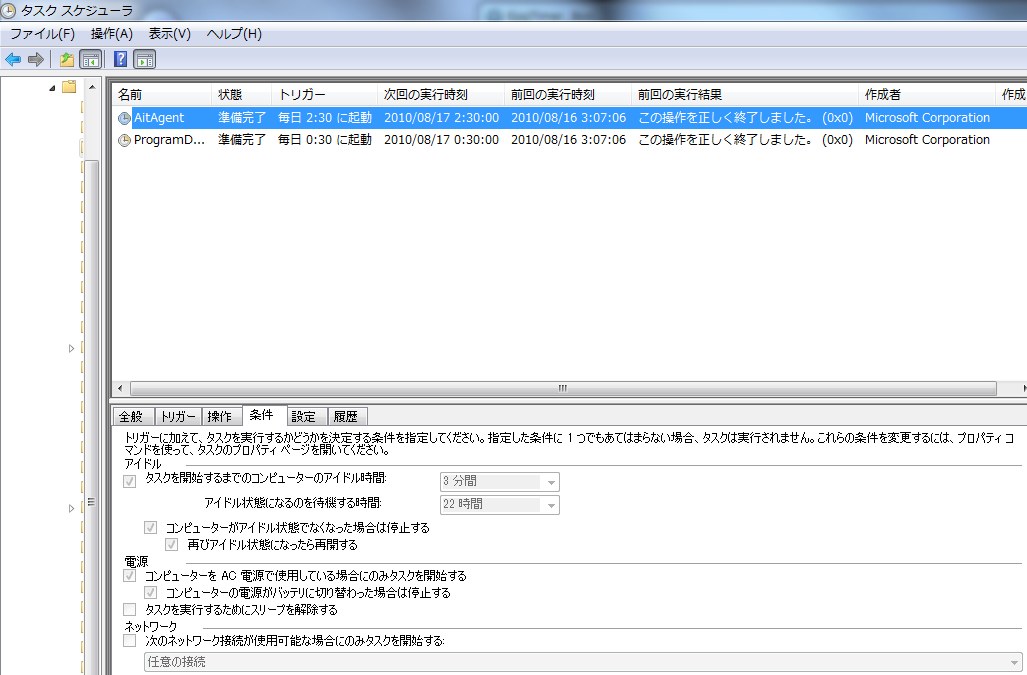This screenshot has width=1027, height=675.
Task: Open the '22 時間' idle wait dropdown
Action: [551, 505]
